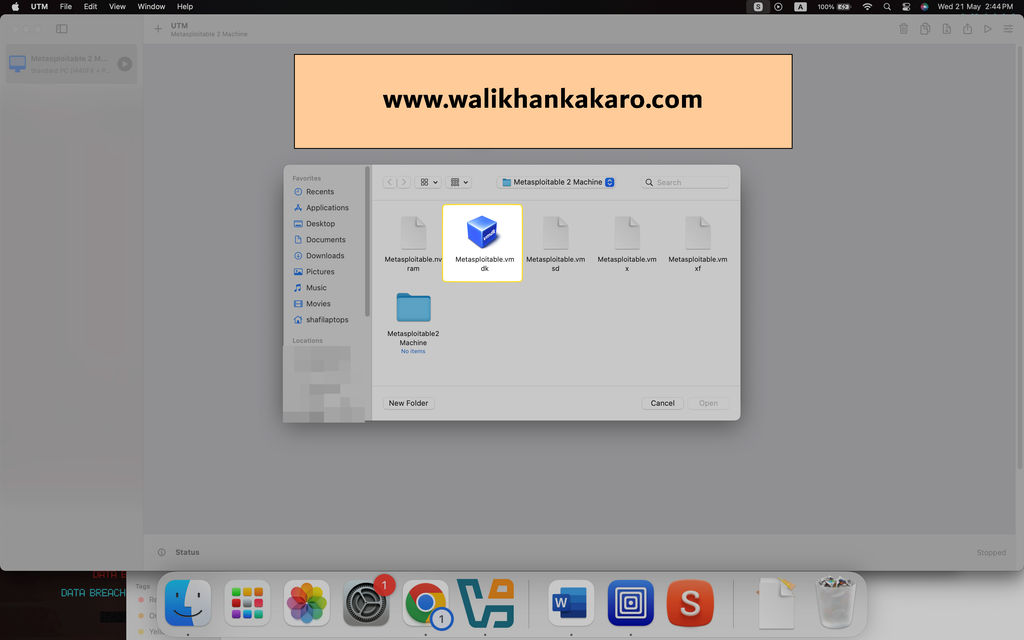Open the Edit menu
Screen dimensions: 1024x640
(90, 7)
